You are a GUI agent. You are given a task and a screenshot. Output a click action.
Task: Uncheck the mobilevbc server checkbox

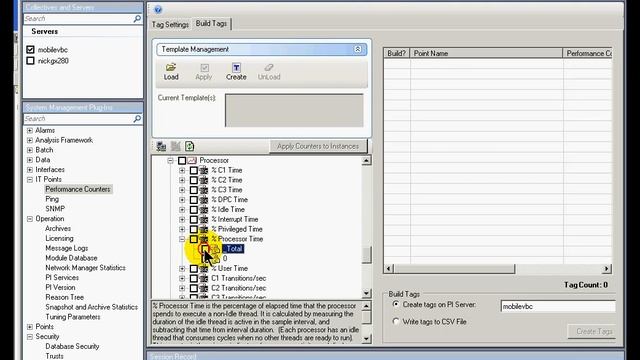point(30,49)
